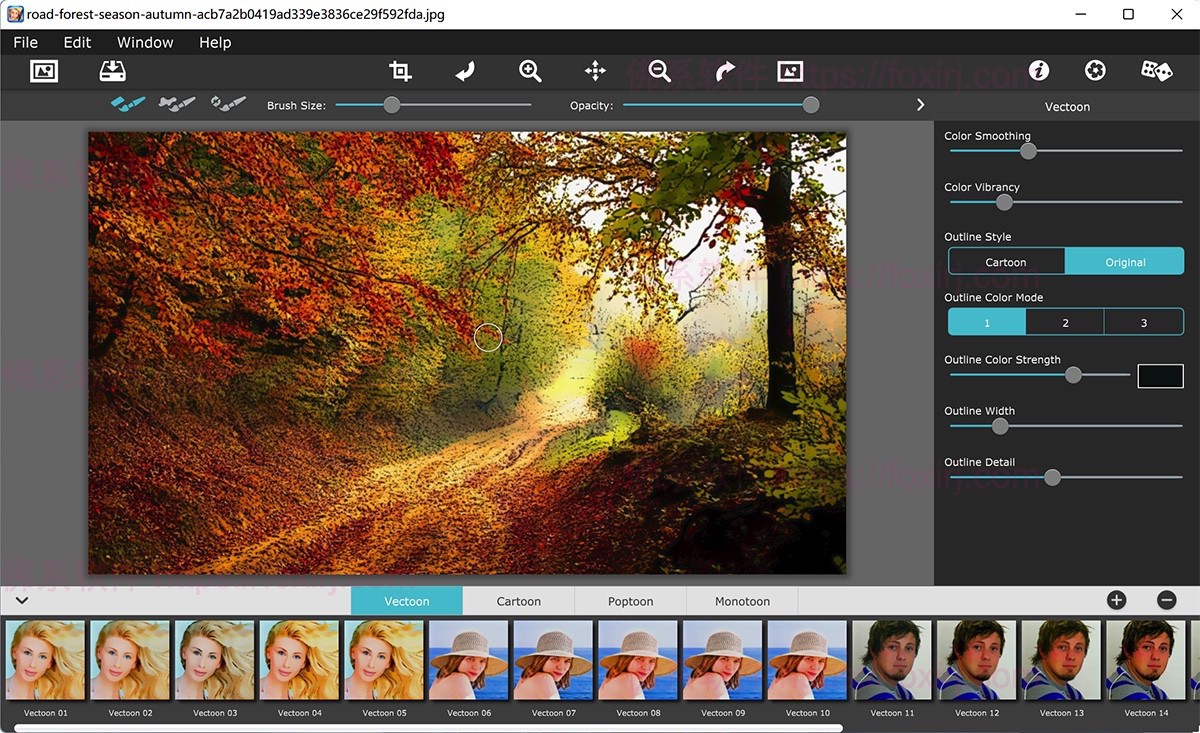Screen dimensions: 1200x733
Task: Click the Outline Color Strength color swatch
Action: click(x=1160, y=375)
